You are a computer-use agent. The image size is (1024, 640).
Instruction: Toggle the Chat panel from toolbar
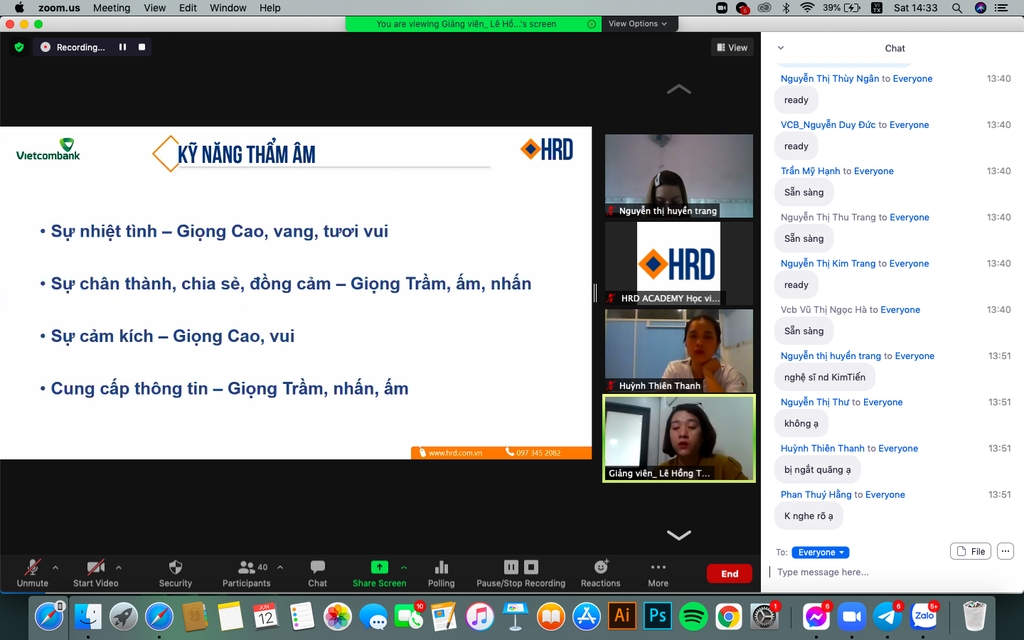(317, 573)
